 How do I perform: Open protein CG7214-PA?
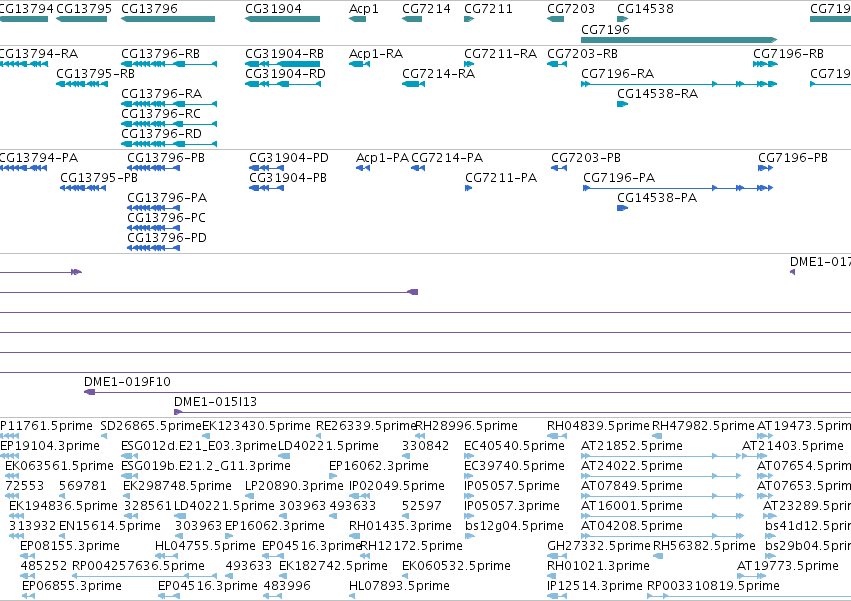[418, 168]
